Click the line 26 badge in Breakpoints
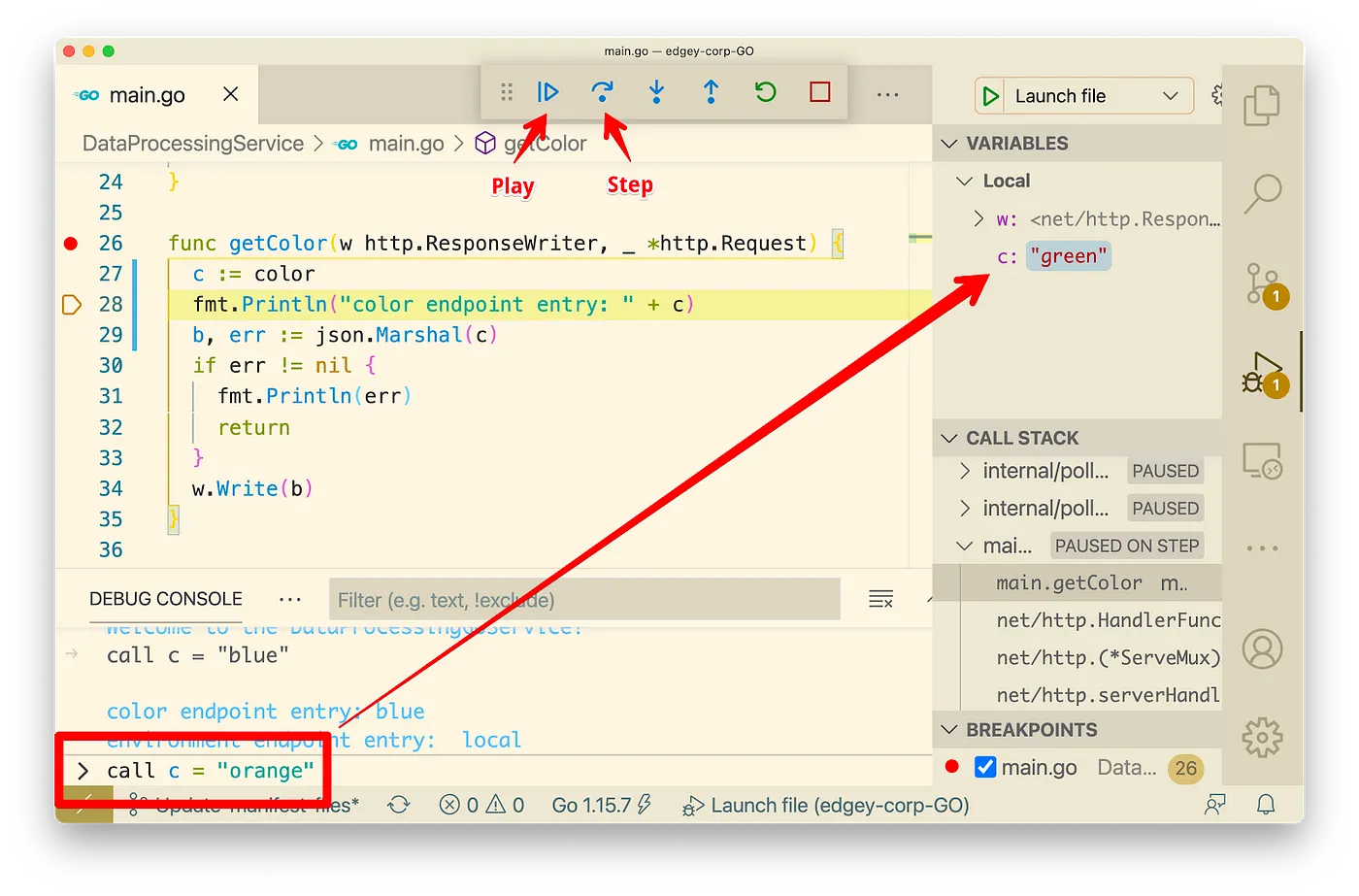This screenshot has height=896, width=1359. point(1186,768)
